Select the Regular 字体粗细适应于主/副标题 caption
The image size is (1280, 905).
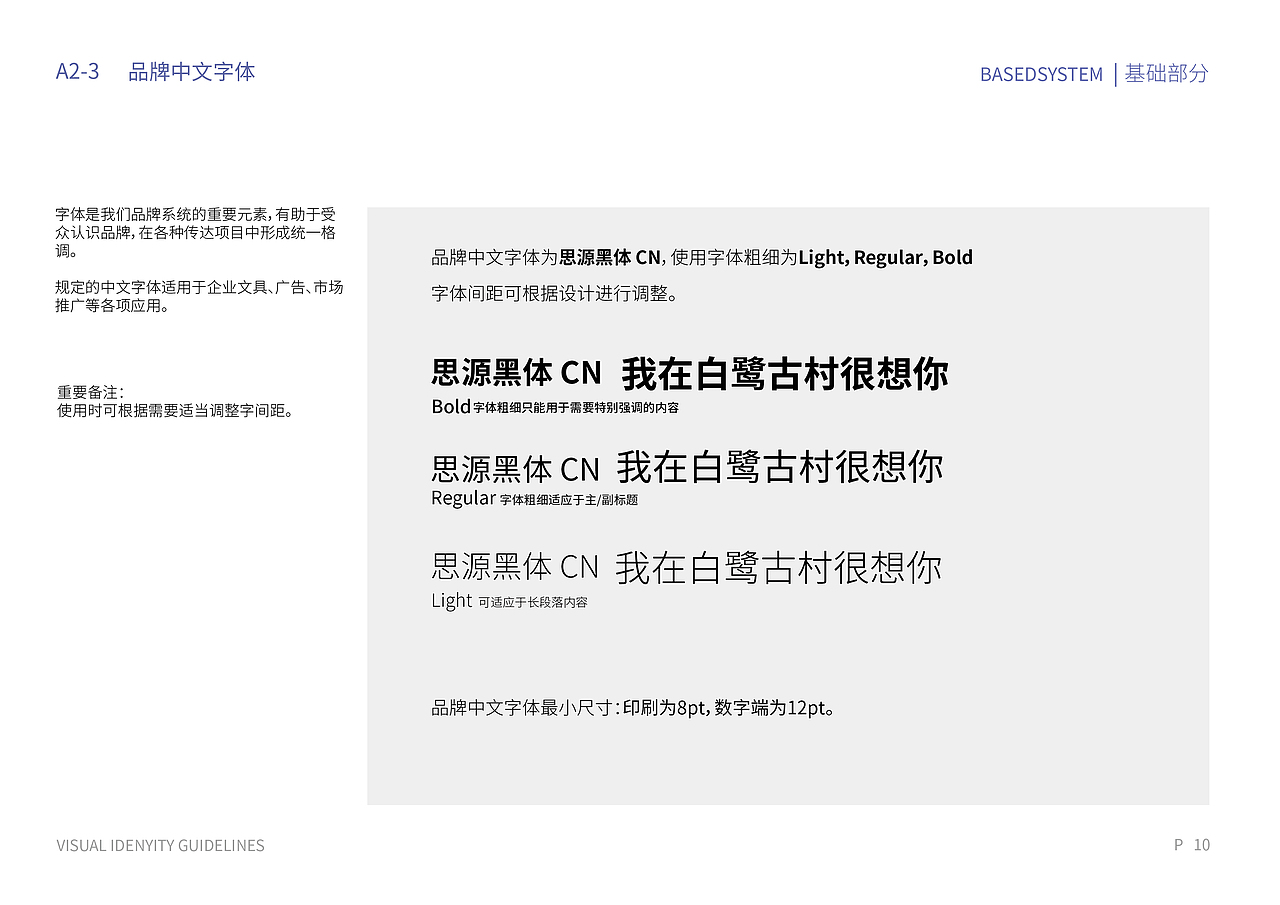pos(536,497)
